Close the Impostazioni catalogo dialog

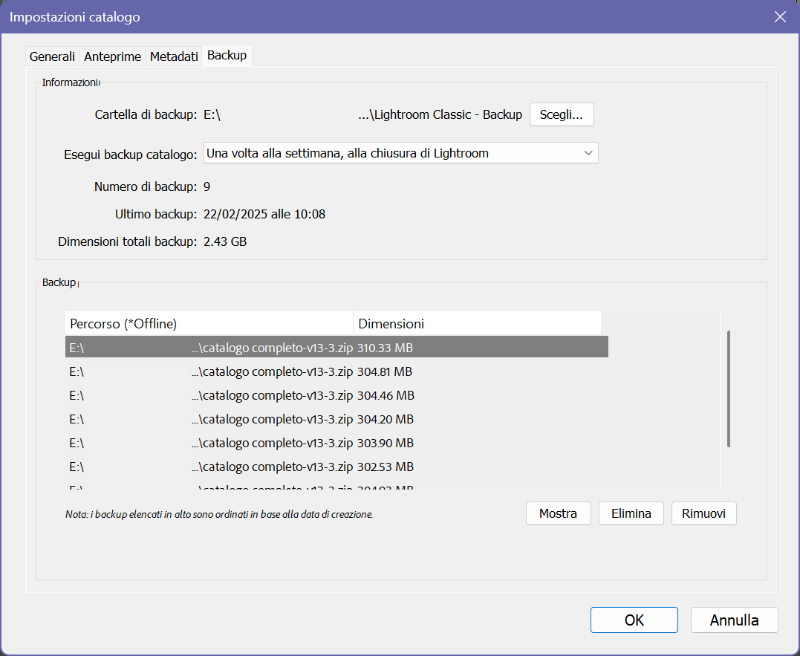click(x=780, y=17)
